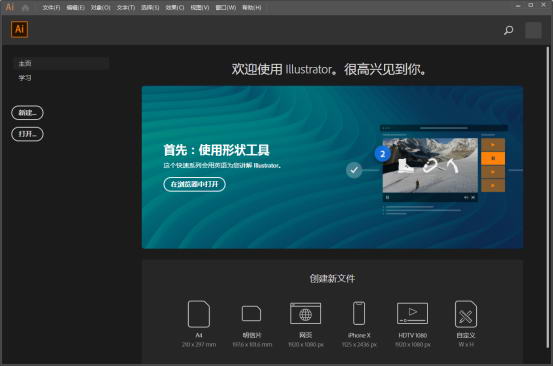Select the 主页 tab in the sidebar

61,63
